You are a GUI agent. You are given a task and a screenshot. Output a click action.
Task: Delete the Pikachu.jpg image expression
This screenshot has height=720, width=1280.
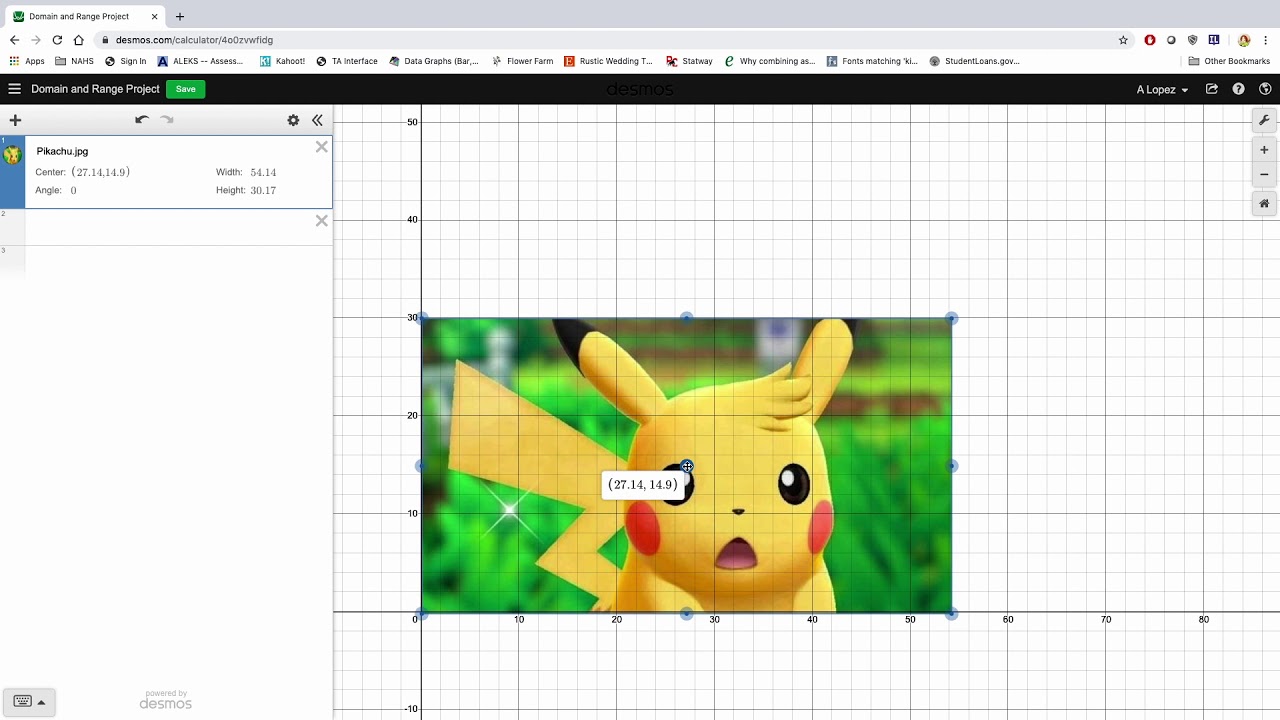(321, 147)
